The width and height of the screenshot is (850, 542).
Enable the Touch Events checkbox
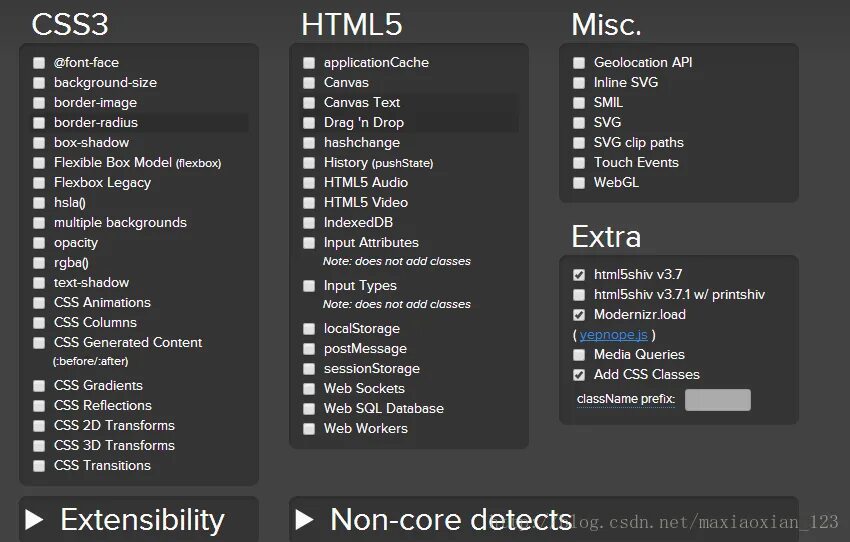pos(579,163)
